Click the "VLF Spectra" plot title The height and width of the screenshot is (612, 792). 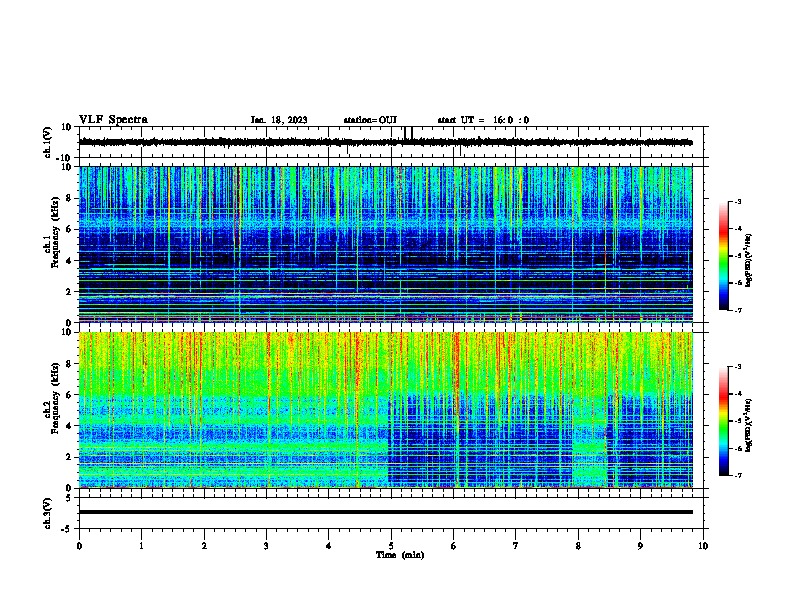click(113, 120)
